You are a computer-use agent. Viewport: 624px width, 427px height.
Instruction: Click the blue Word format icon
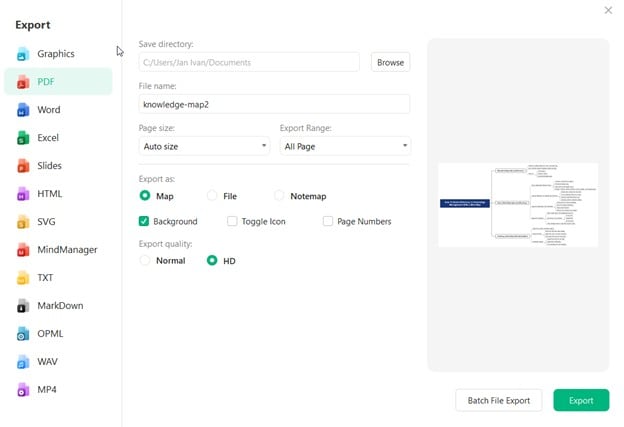(x=23, y=110)
